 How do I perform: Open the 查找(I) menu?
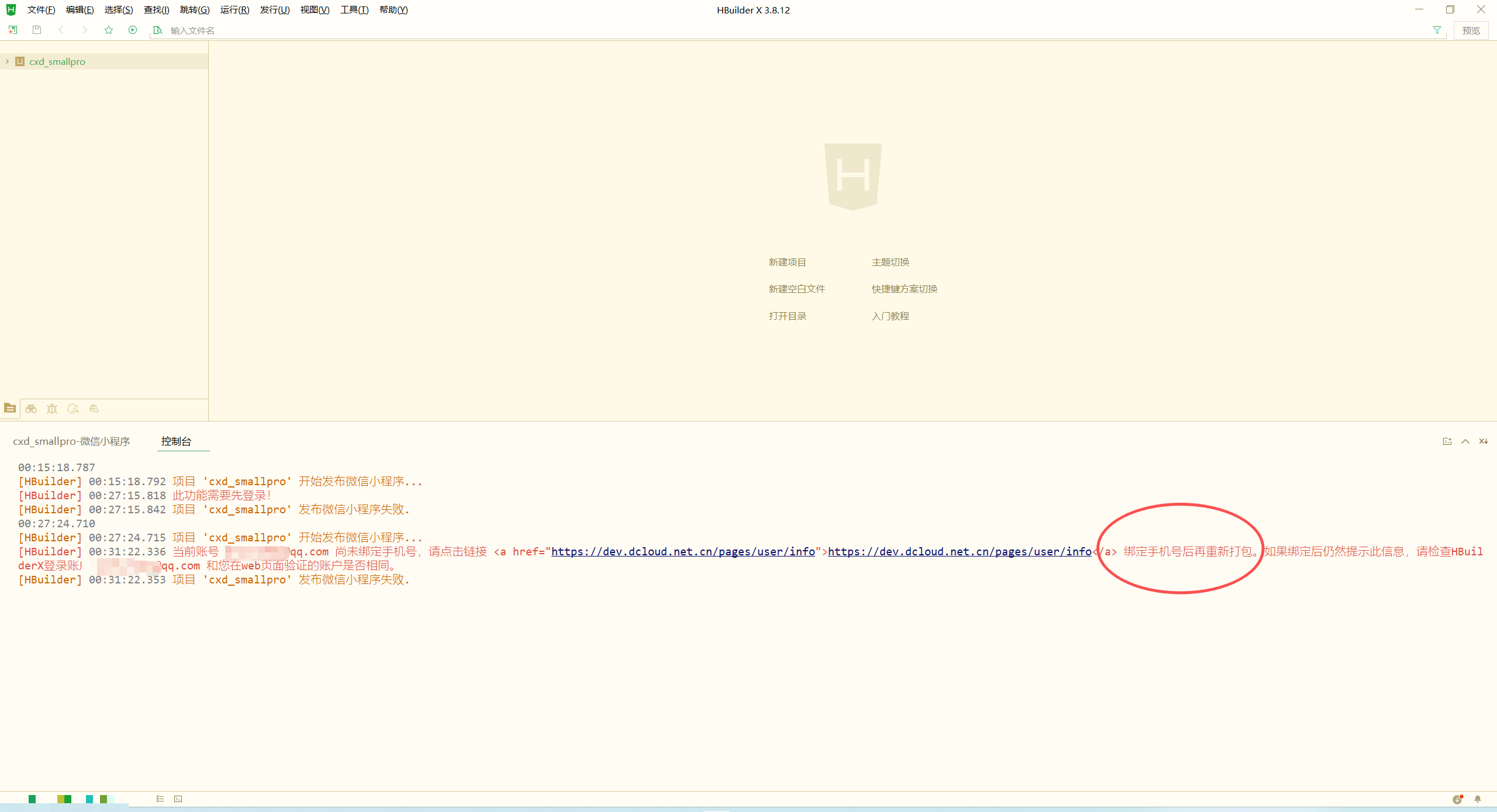pos(157,10)
